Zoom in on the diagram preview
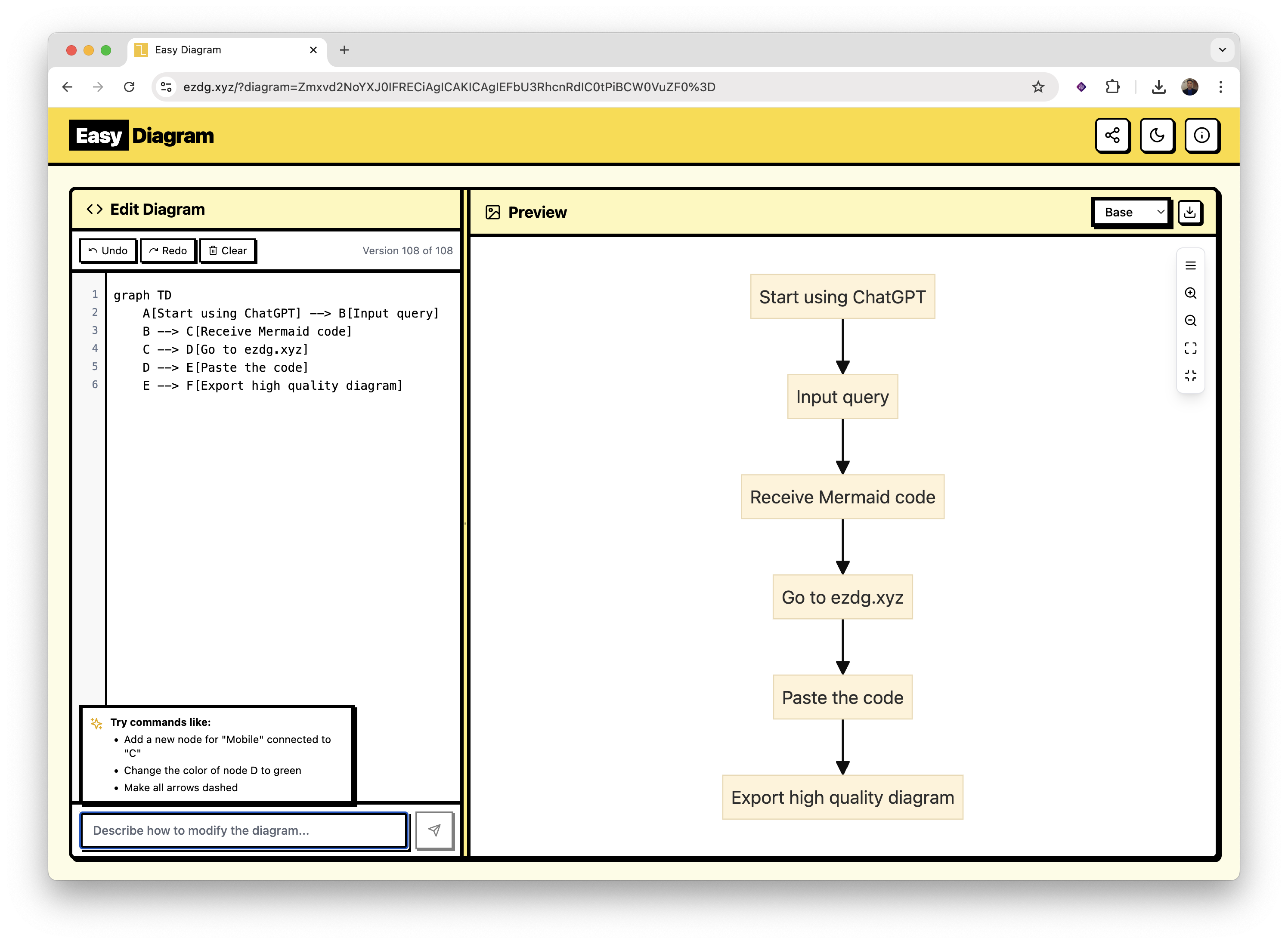The height and width of the screenshot is (944, 1288). pos(1191,293)
